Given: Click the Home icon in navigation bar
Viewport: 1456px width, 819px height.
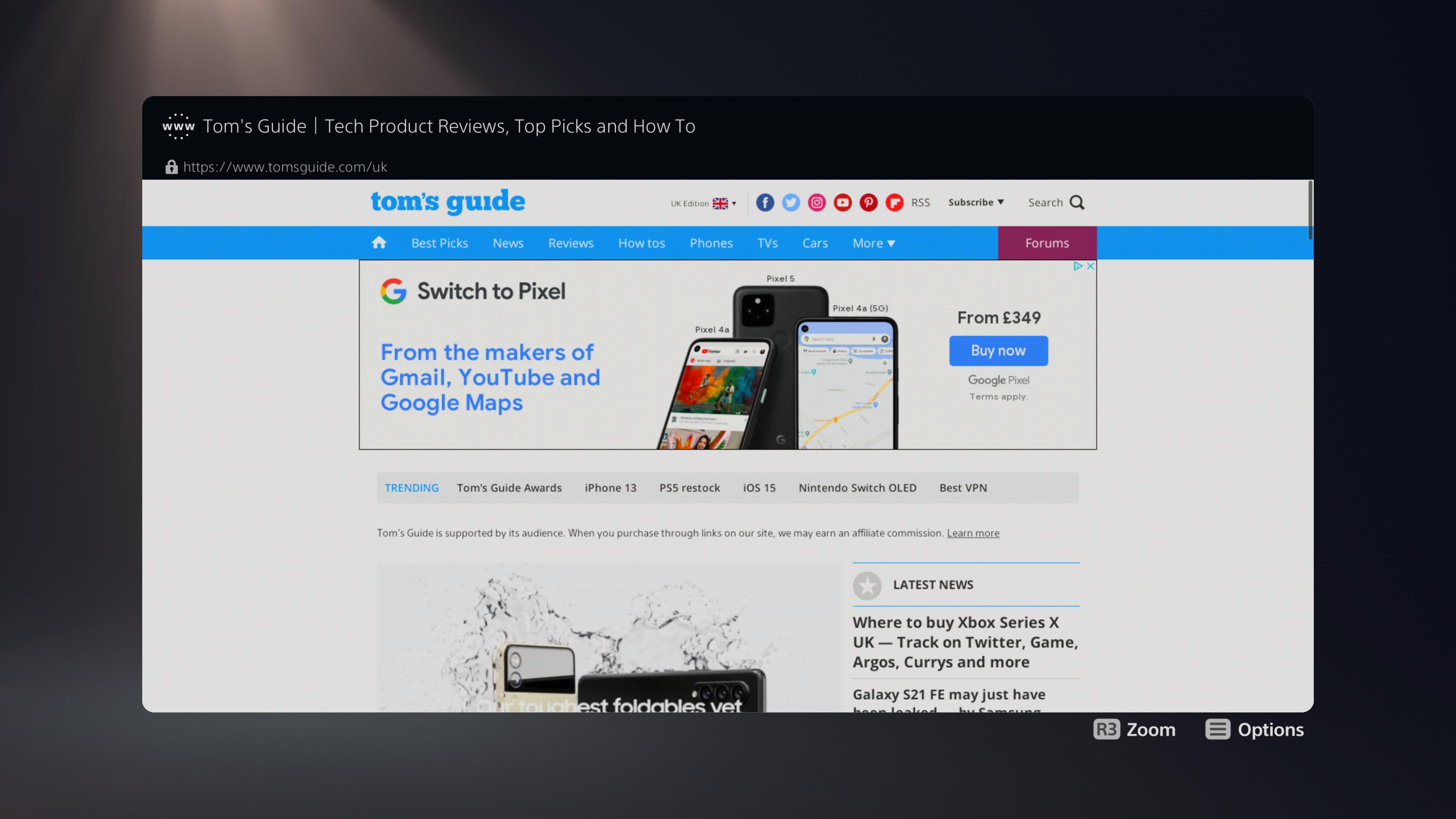Looking at the screenshot, I should pos(379,243).
